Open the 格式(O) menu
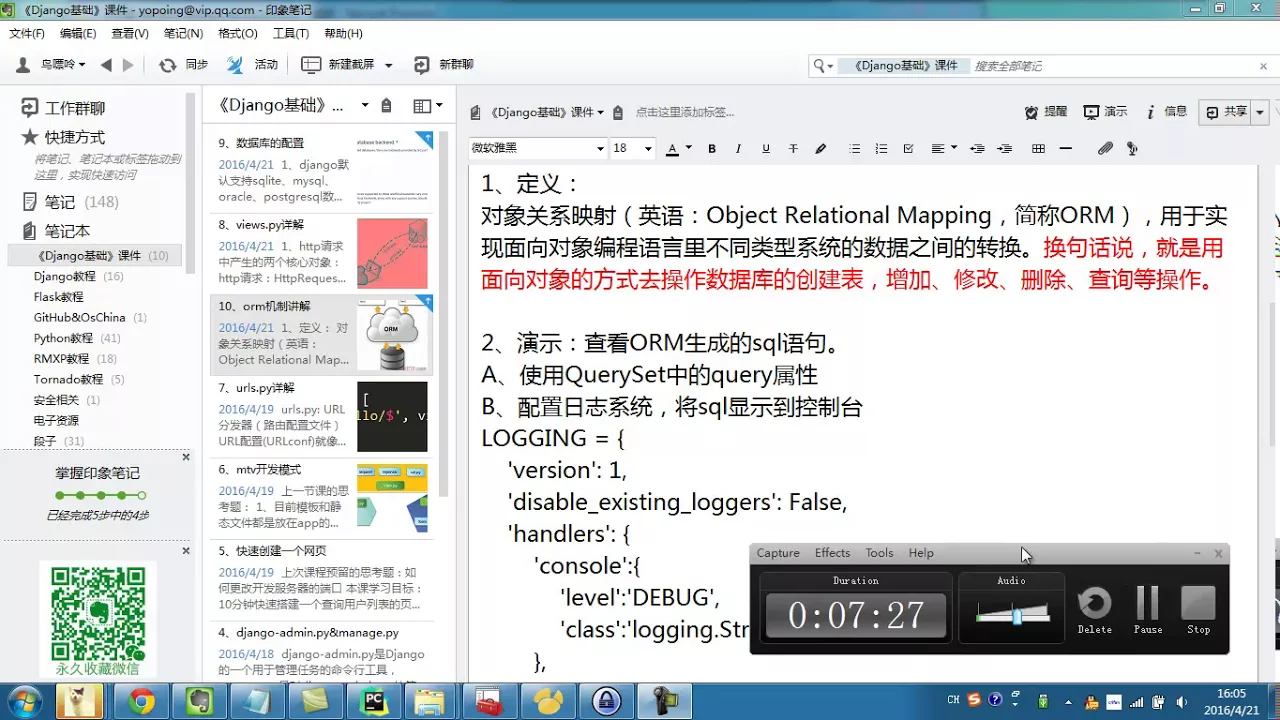The image size is (1280, 720). (x=238, y=33)
